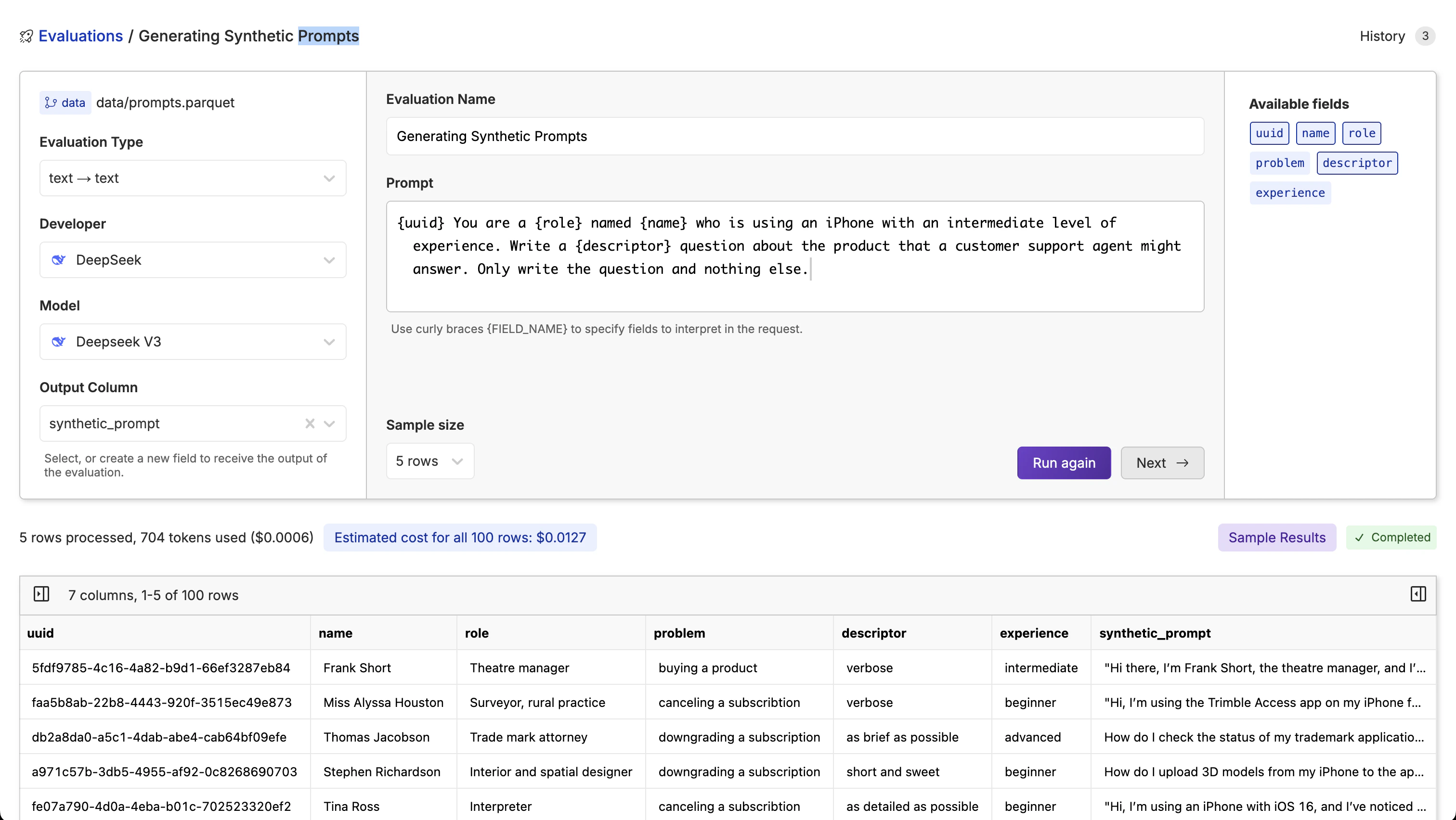Image resolution: width=1456 pixels, height=820 pixels.
Task: Click the rocket icon beside Evaluations breadcrumb
Action: point(26,36)
